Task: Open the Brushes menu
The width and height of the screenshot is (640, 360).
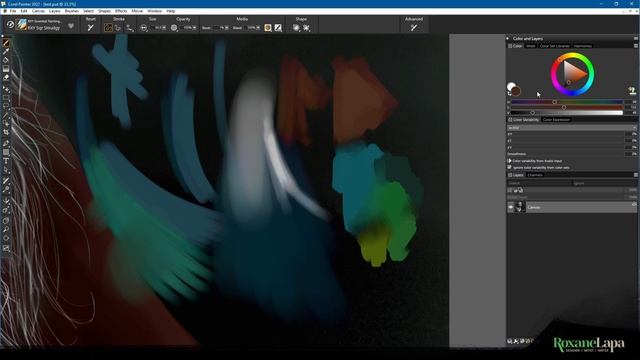Action: (x=72, y=11)
